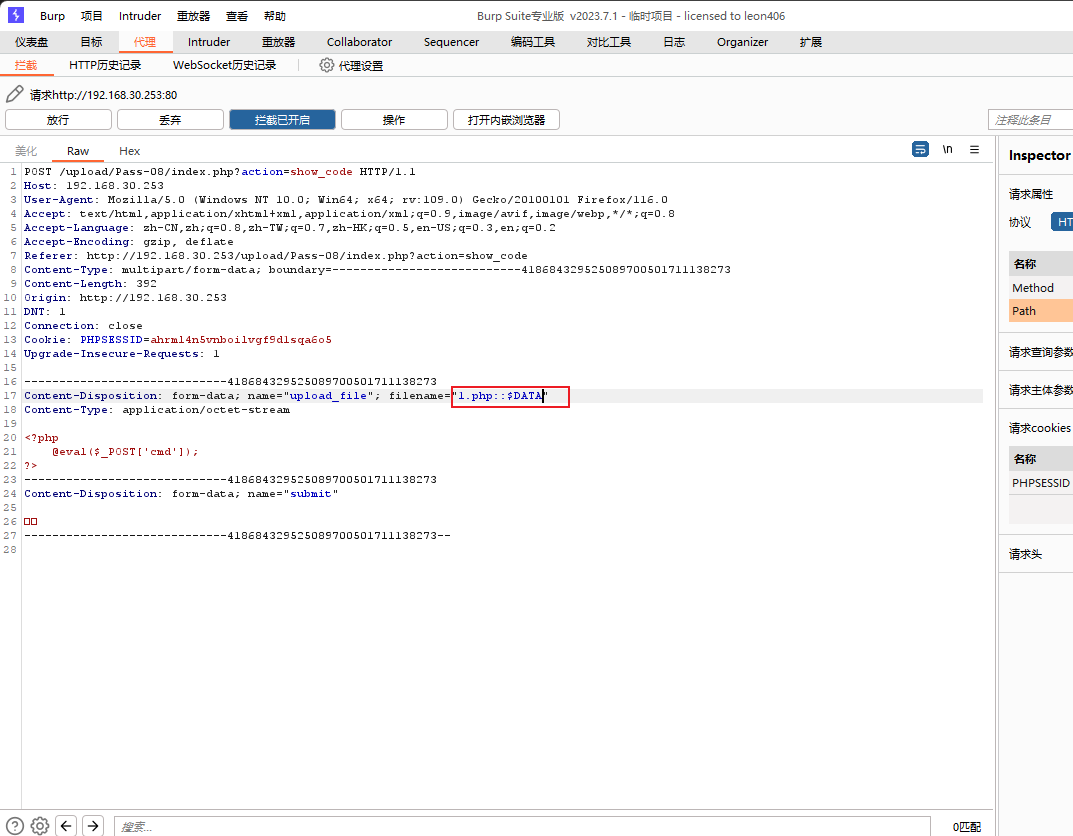Toggle the 拦截已开启 intercept button

point(282,120)
